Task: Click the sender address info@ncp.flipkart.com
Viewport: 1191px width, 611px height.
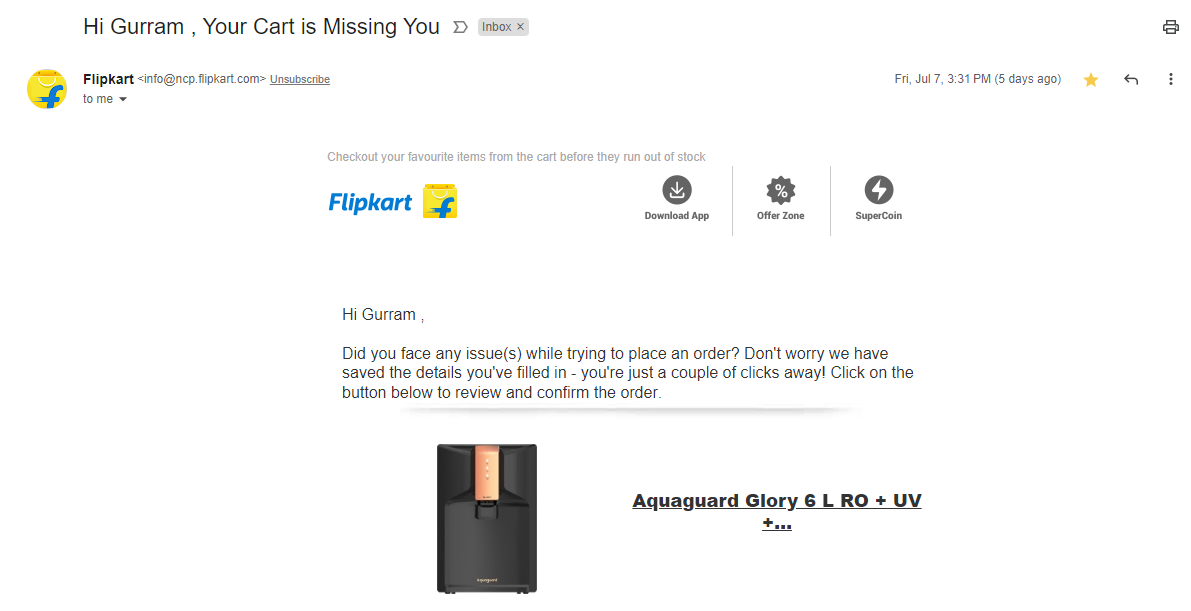Action: pos(202,79)
